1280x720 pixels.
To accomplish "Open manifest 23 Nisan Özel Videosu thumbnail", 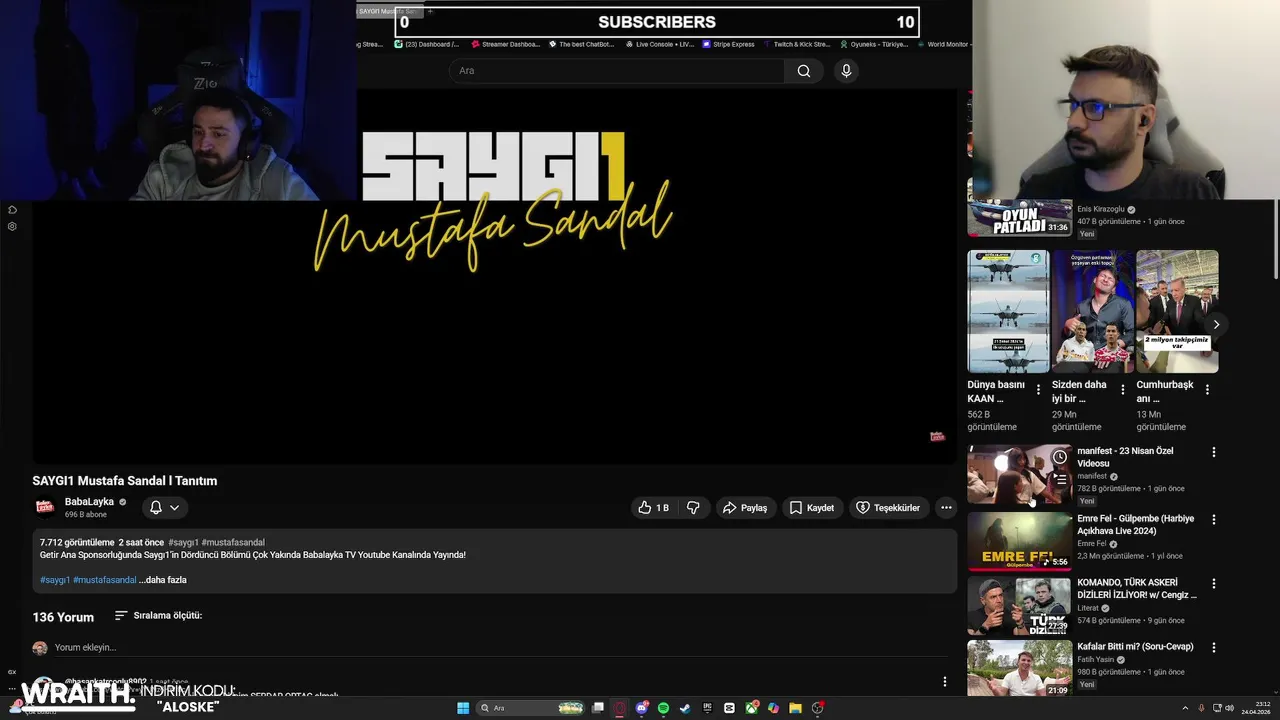I will pyautogui.click(x=1019, y=475).
